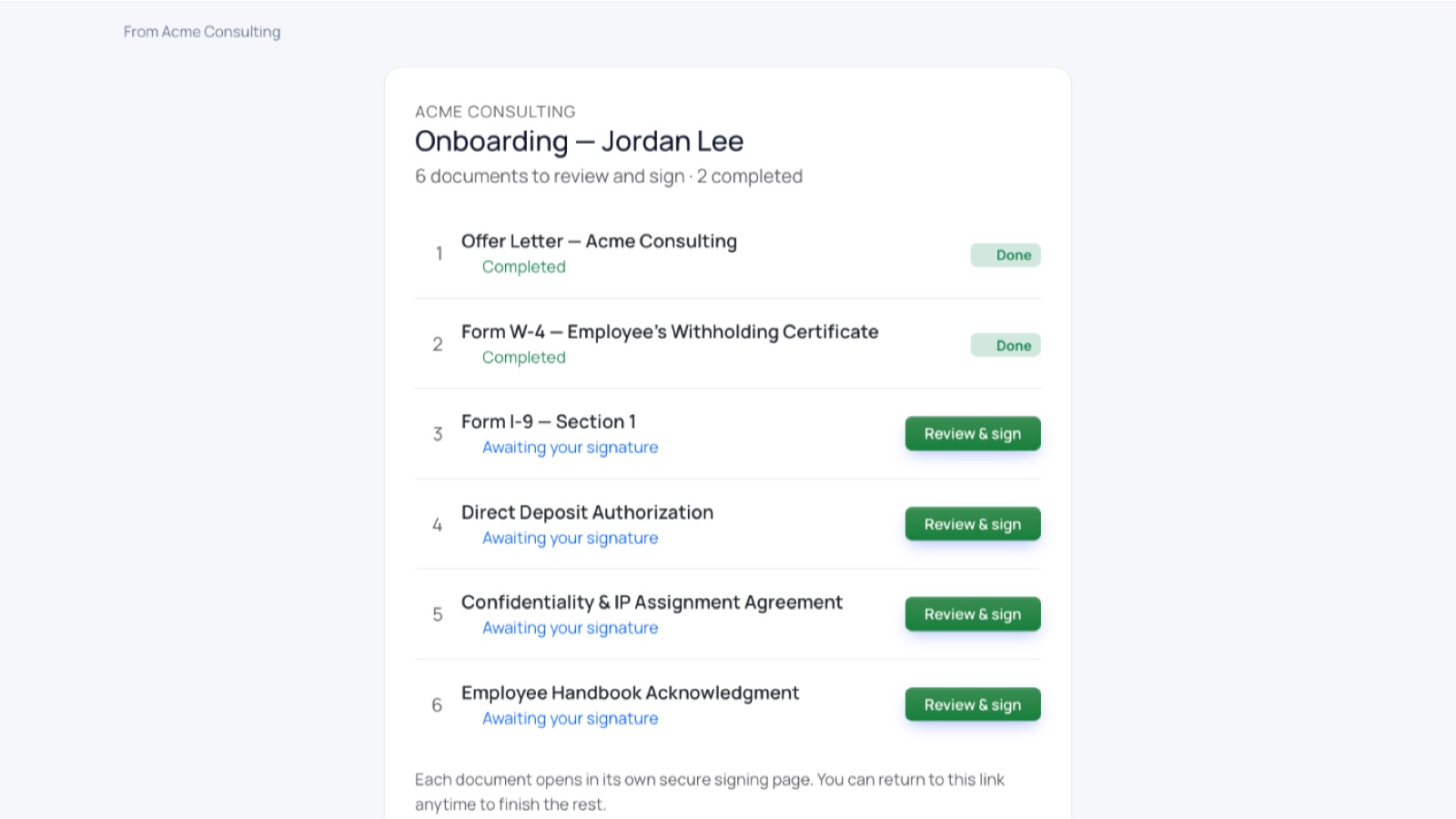Click Review & sign for Form I-9
Viewport: 1456px width, 819px height.
point(973,434)
